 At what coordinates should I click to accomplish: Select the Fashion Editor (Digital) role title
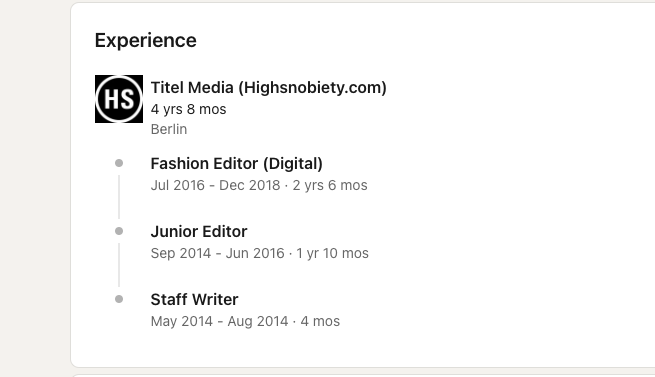click(236, 163)
